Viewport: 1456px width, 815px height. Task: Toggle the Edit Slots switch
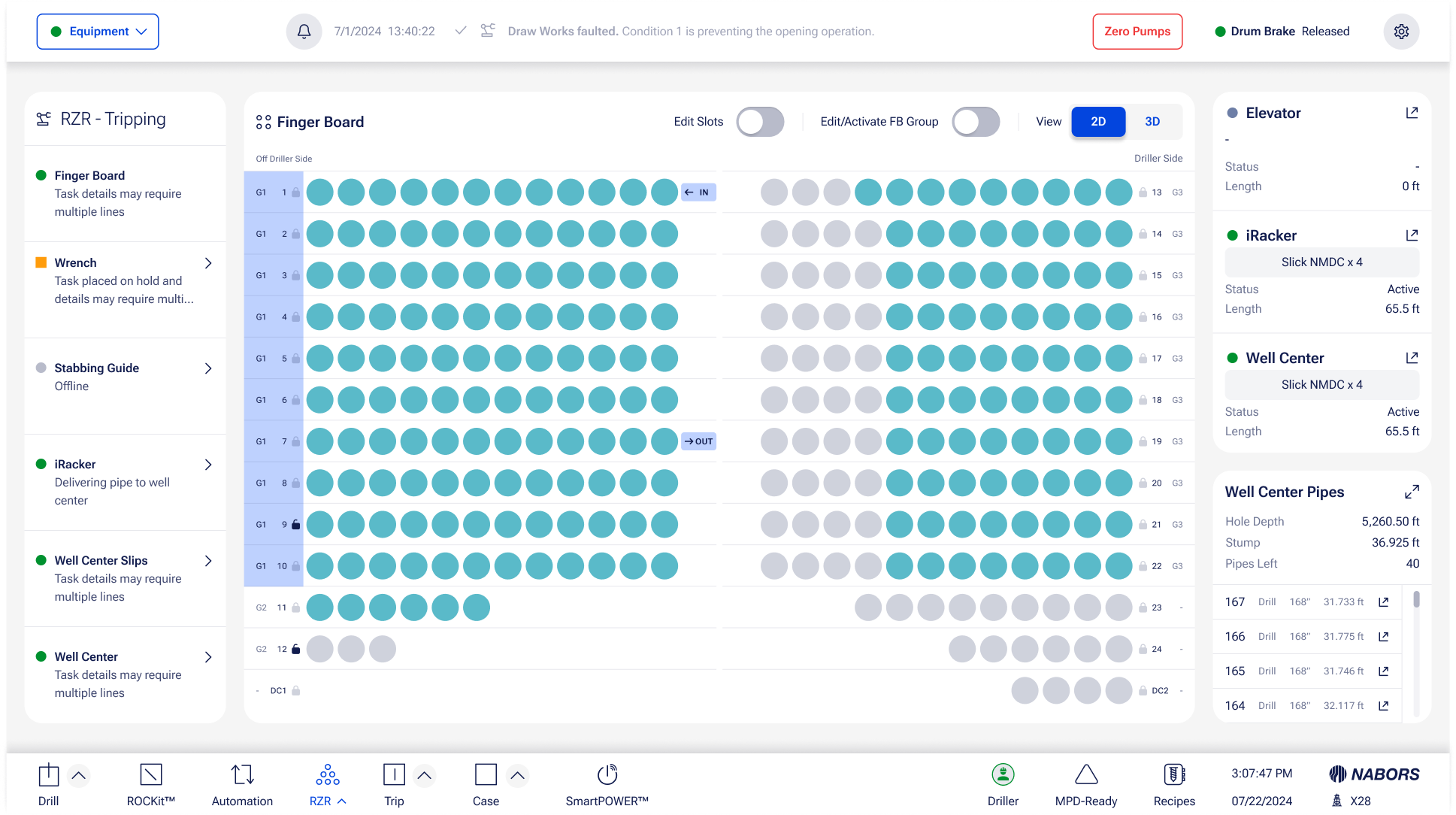point(760,122)
